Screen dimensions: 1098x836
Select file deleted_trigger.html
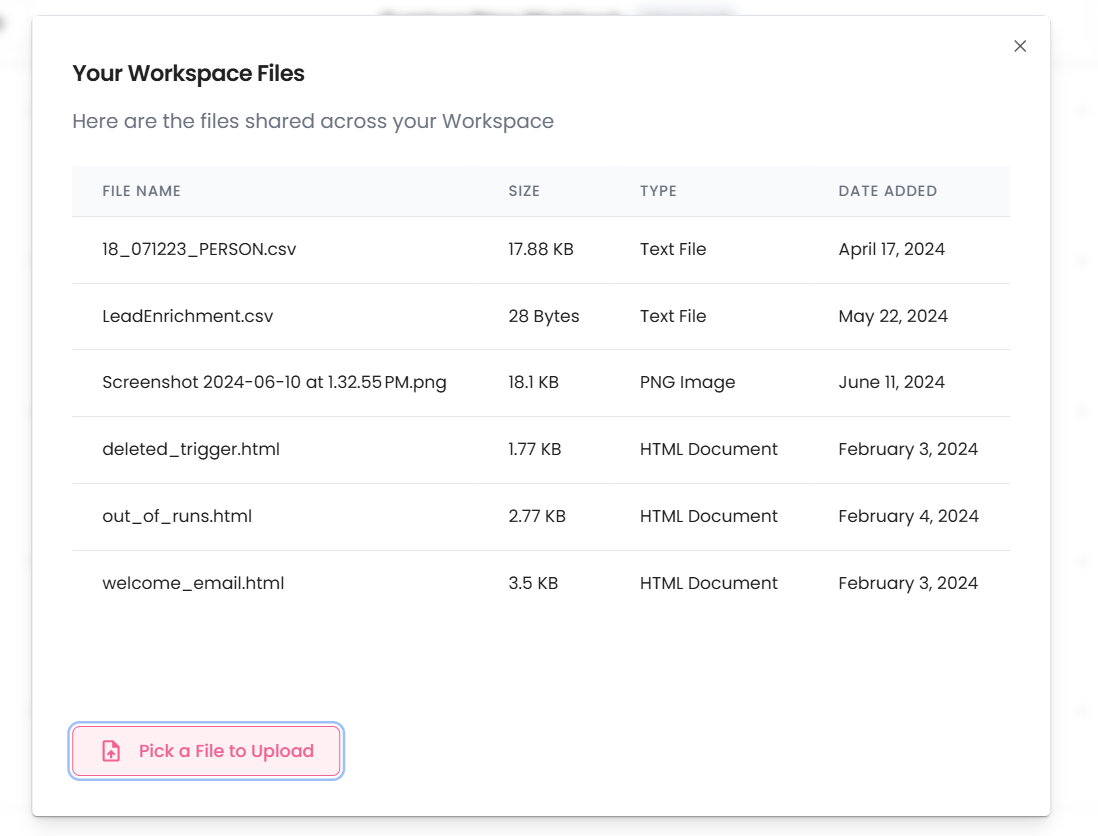click(191, 449)
